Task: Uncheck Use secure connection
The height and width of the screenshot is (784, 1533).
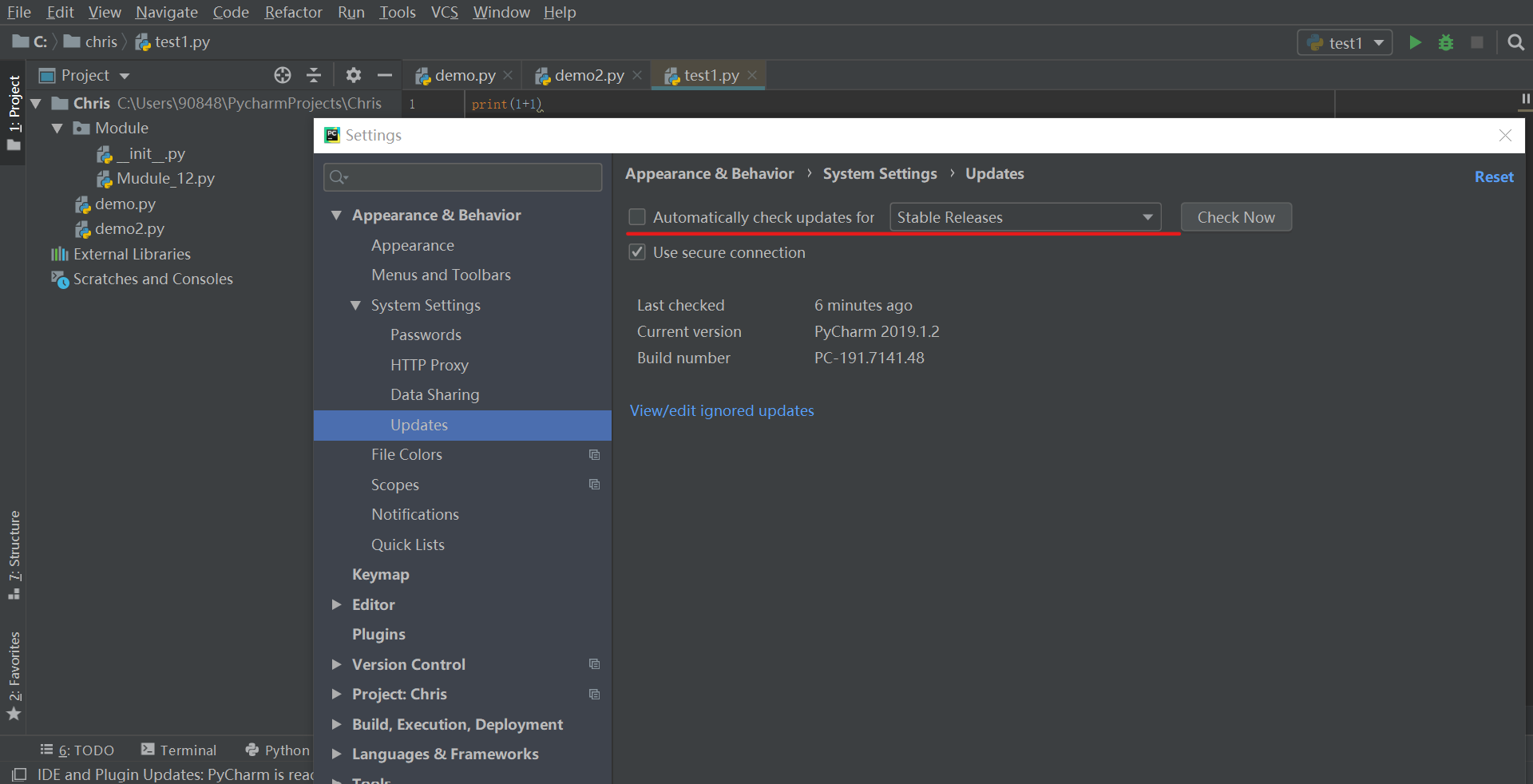Action: (x=637, y=252)
